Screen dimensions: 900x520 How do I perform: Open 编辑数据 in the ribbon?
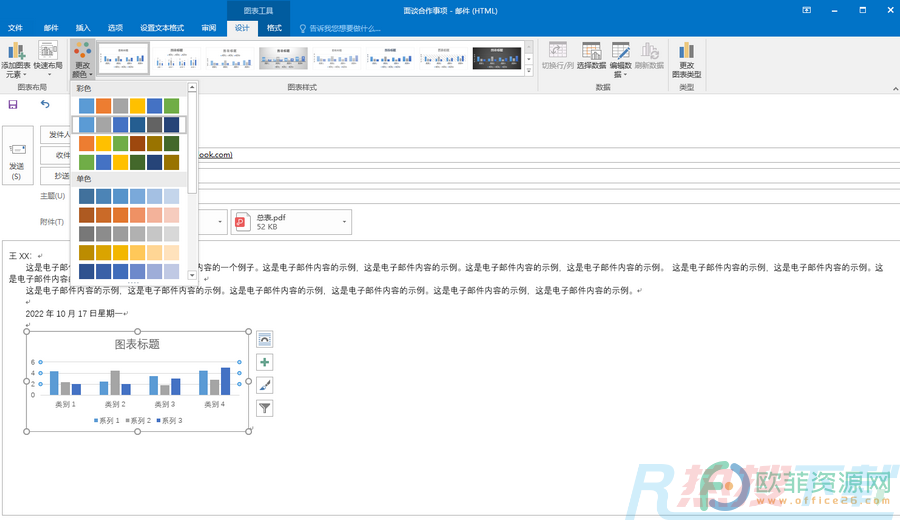tap(620, 60)
